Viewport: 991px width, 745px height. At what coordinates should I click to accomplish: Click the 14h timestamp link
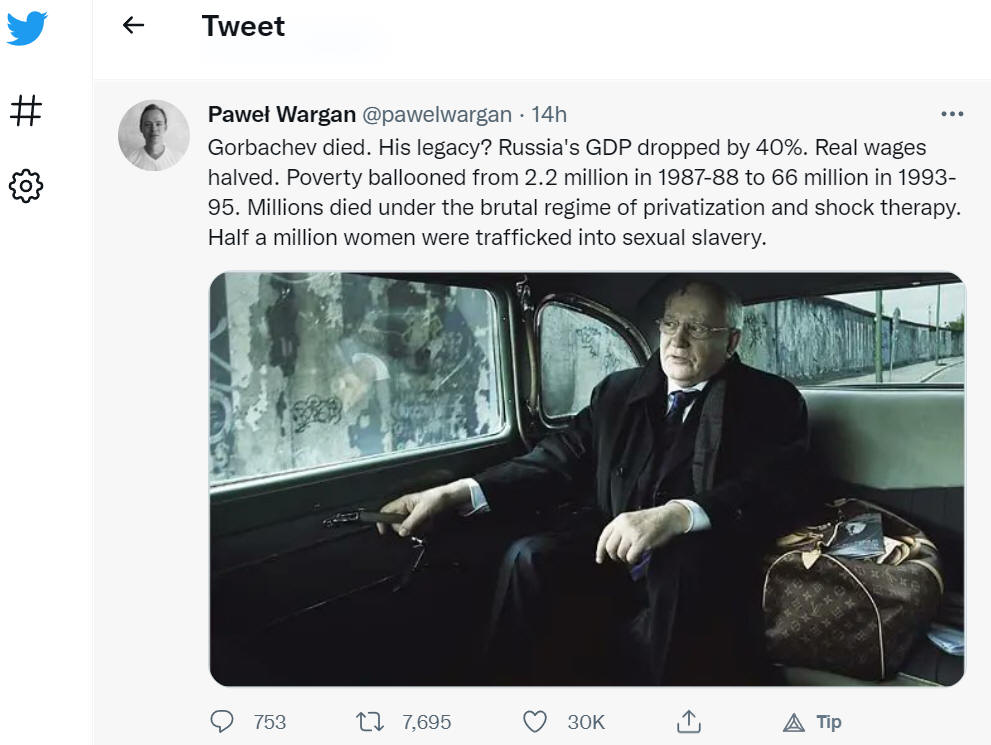point(549,114)
